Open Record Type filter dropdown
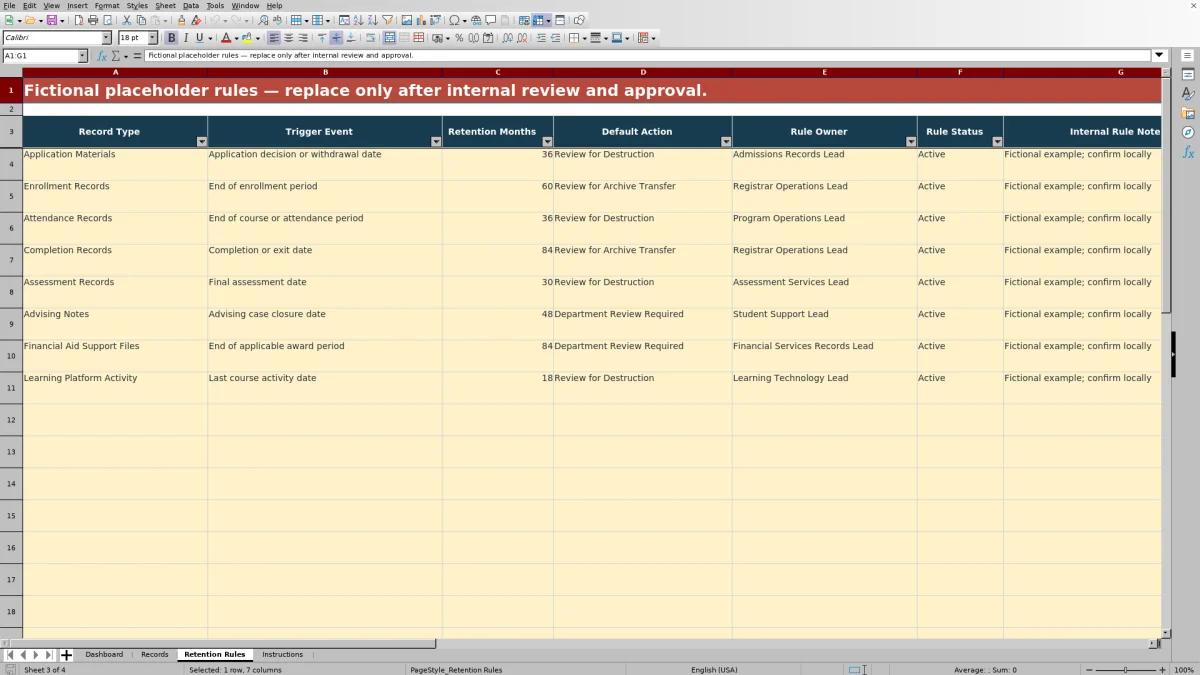 pyautogui.click(x=201, y=142)
